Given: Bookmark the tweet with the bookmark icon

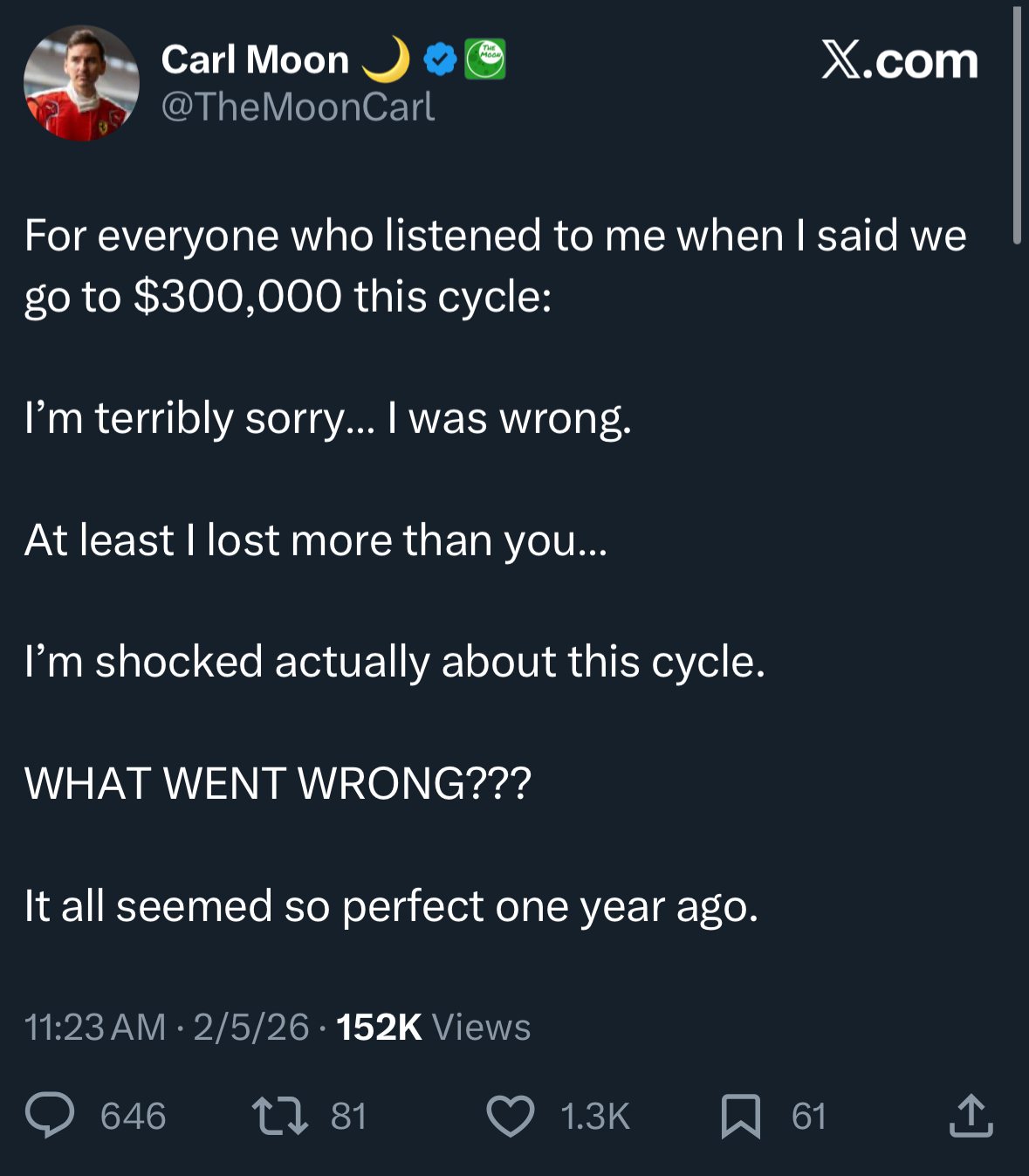Looking at the screenshot, I should pyautogui.click(x=740, y=1116).
